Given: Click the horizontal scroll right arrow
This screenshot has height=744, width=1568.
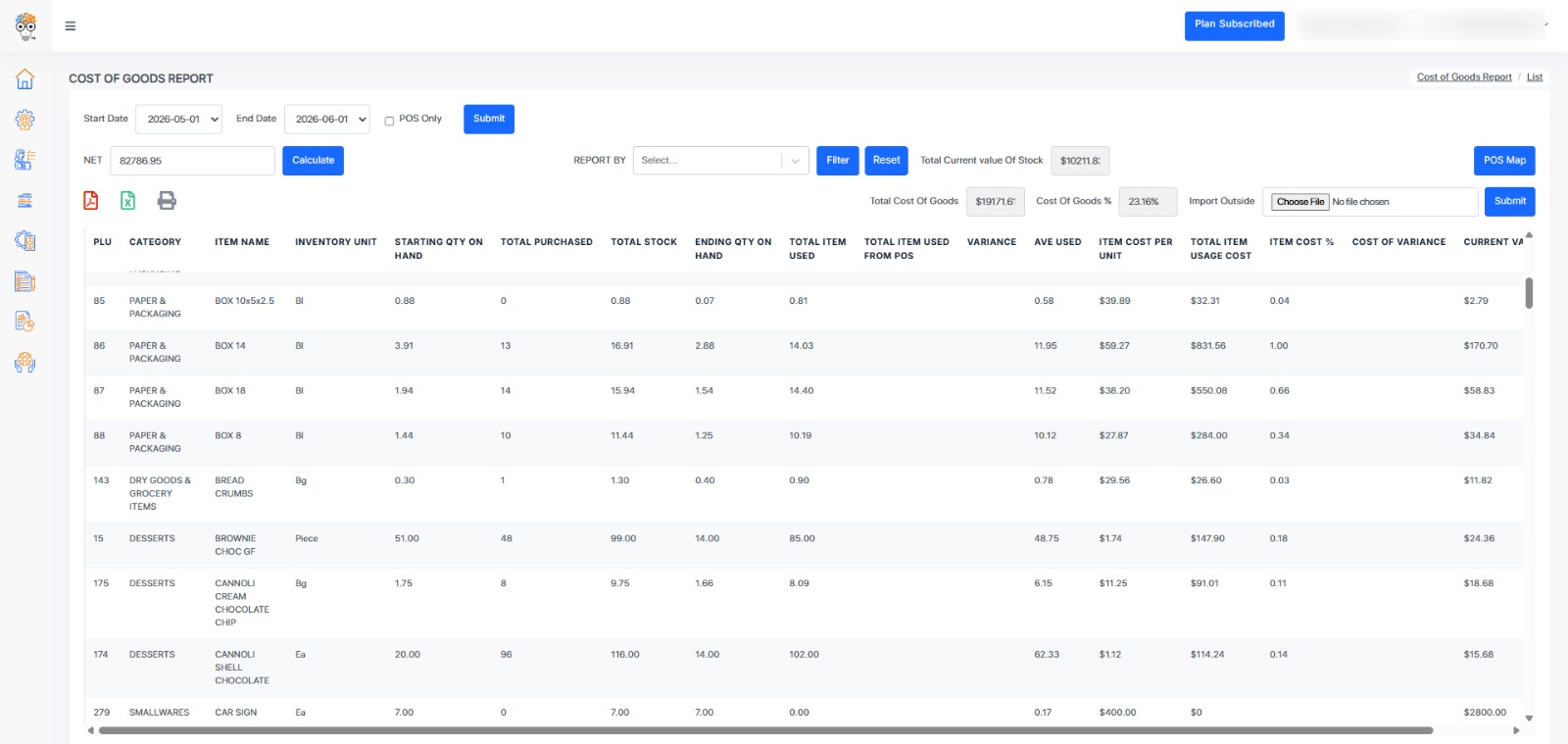Looking at the screenshot, I should coord(1517,730).
